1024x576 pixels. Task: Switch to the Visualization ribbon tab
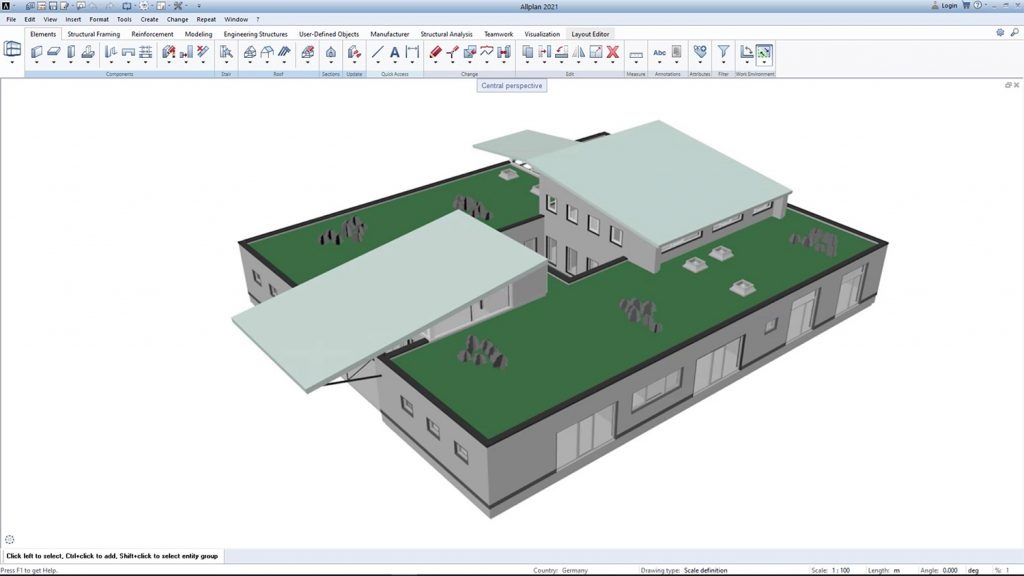pyautogui.click(x=542, y=34)
